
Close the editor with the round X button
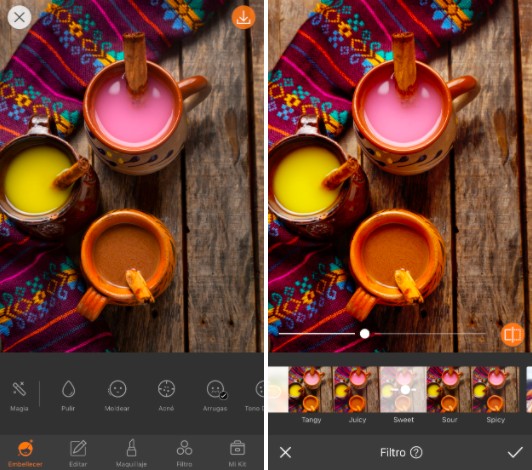click(x=19, y=17)
